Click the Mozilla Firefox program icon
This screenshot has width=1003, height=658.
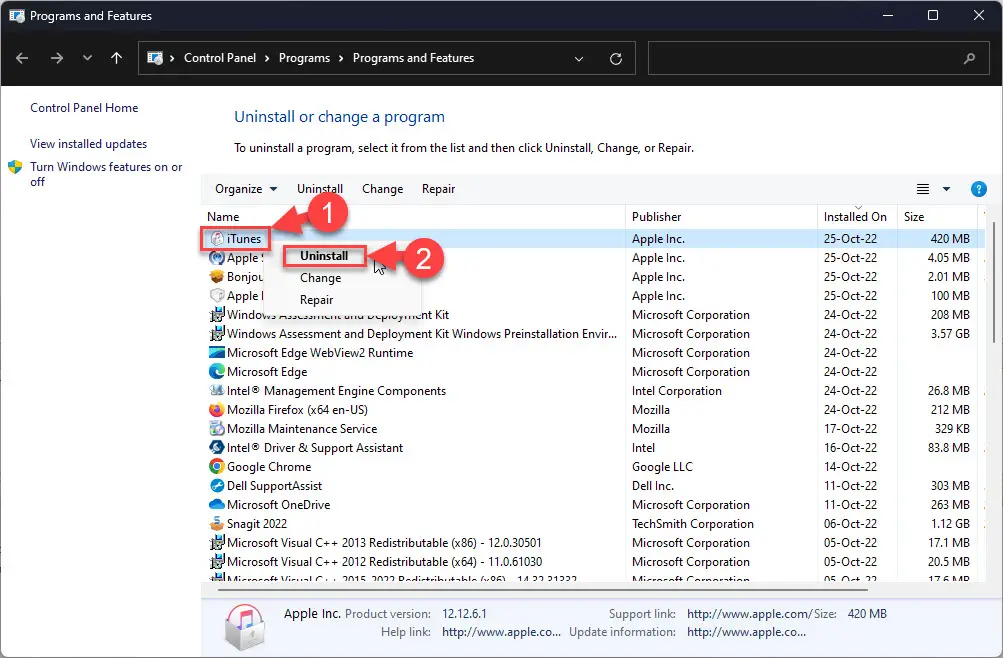click(216, 410)
